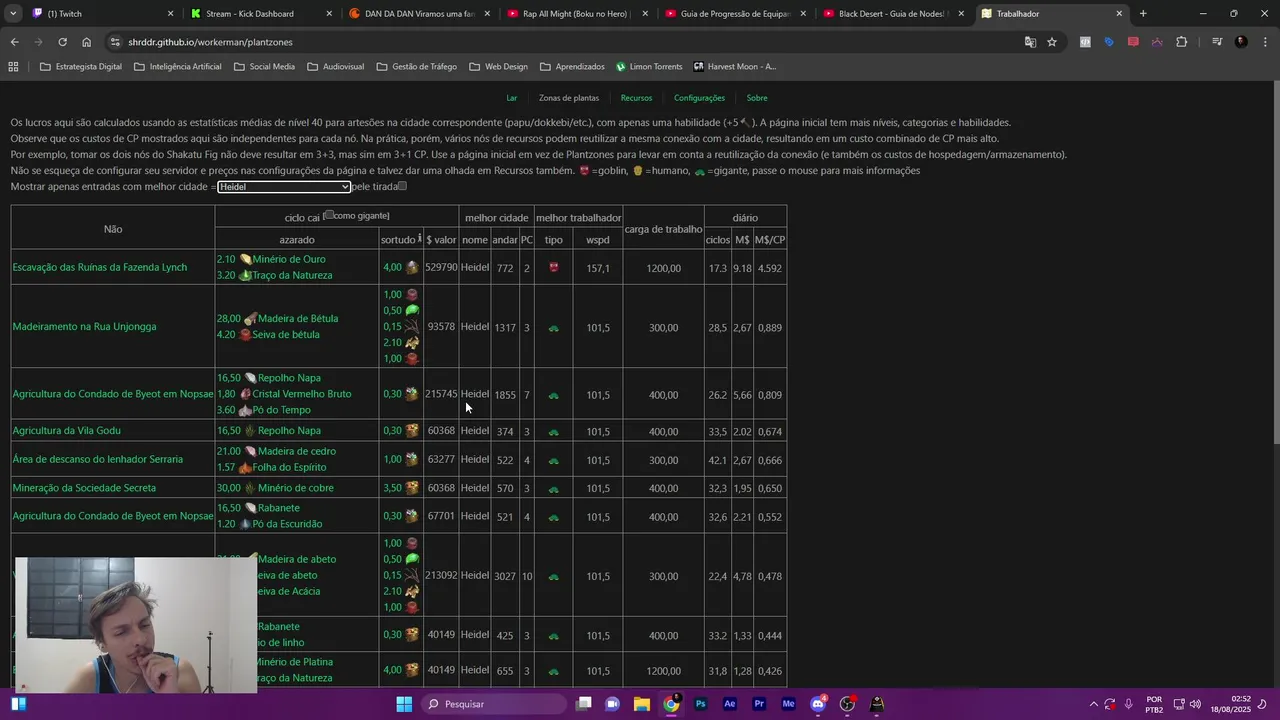The width and height of the screenshot is (1280, 720).
Task: Click the goblin icon in Lynch row
Action: point(554,268)
